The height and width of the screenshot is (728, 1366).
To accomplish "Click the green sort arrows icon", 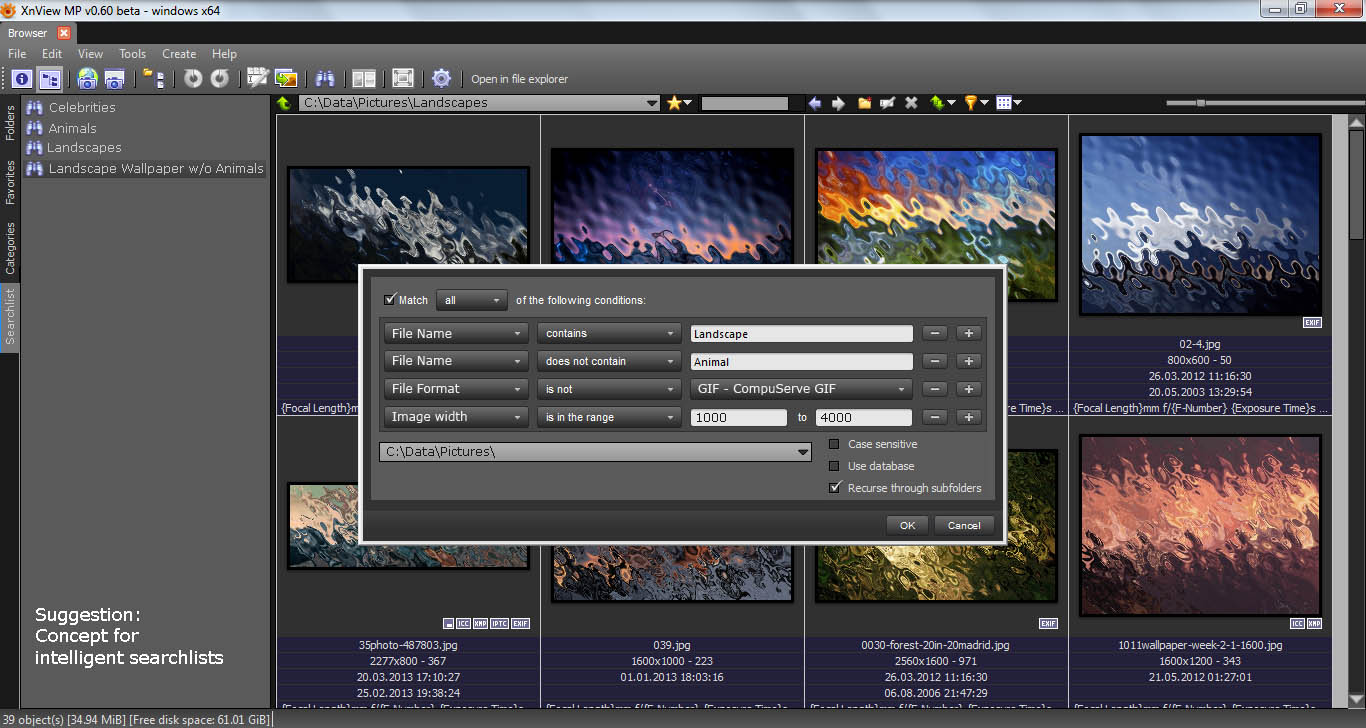I will [x=938, y=103].
